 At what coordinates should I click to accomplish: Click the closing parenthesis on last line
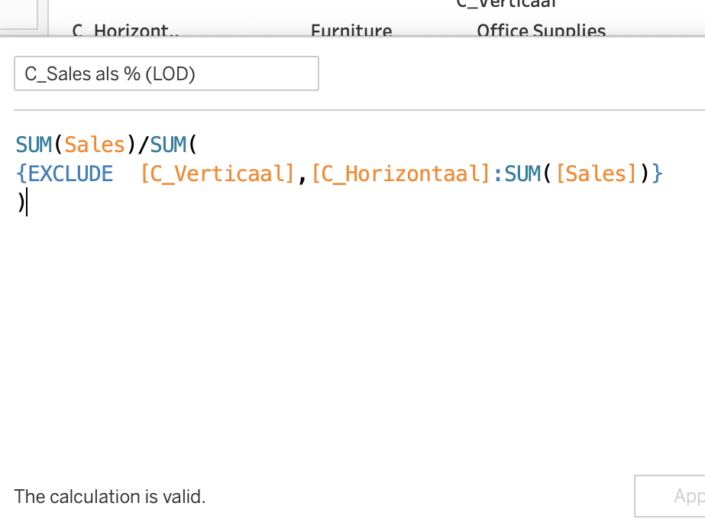coord(21,202)
